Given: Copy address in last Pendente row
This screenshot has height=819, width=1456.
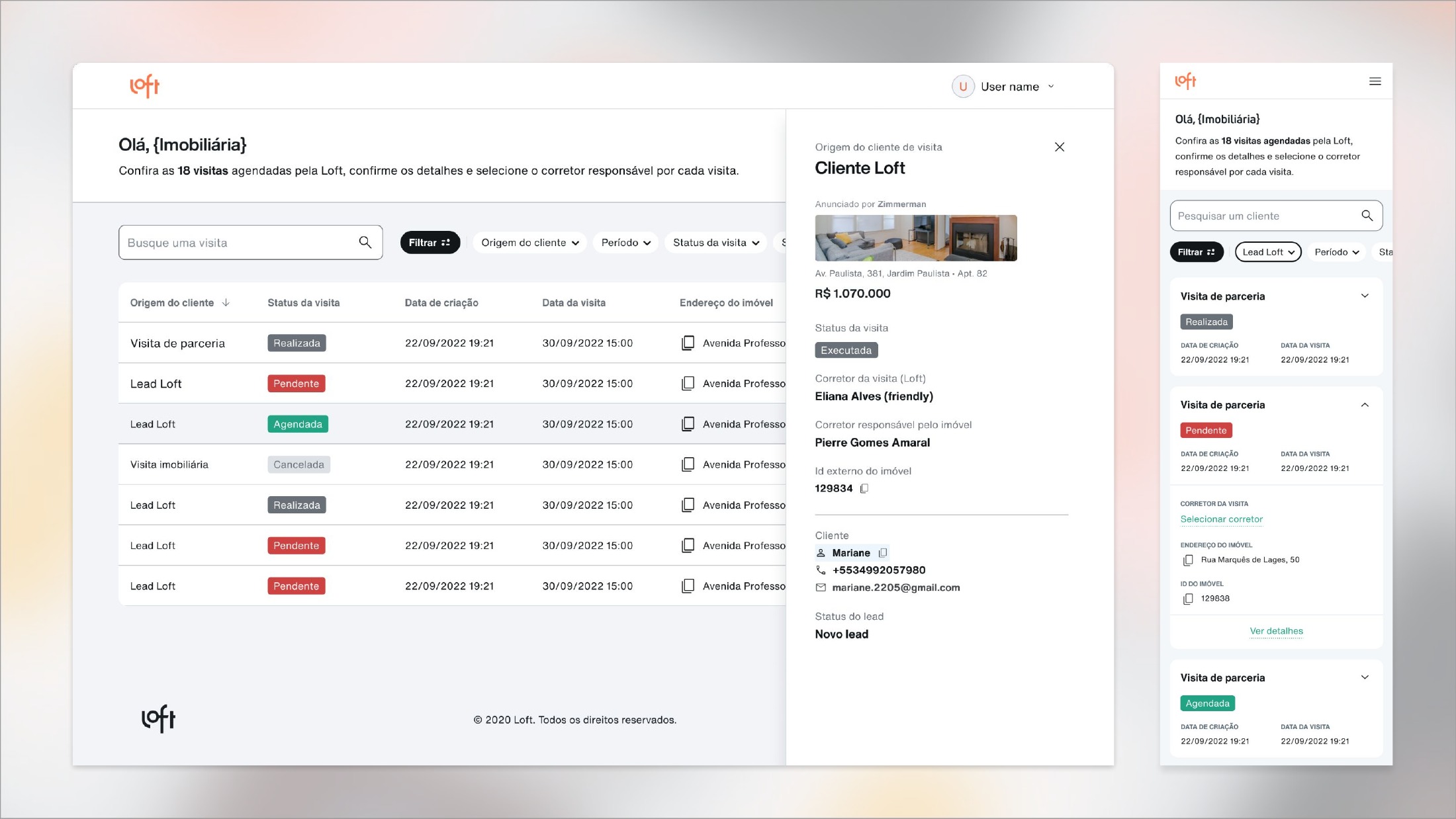Looking at the screenshot, I should point(688,586).
